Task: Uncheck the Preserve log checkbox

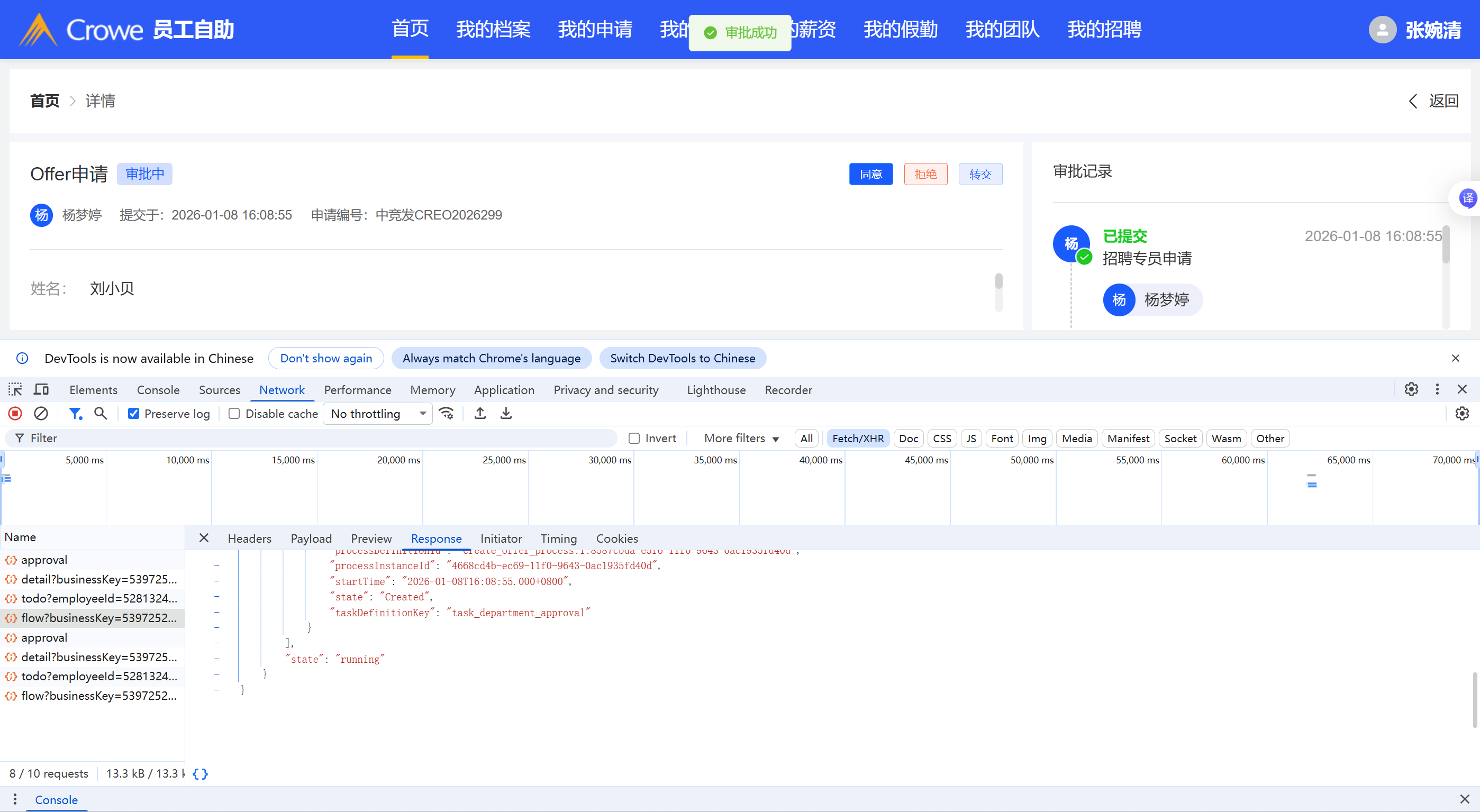Action: 133,414
